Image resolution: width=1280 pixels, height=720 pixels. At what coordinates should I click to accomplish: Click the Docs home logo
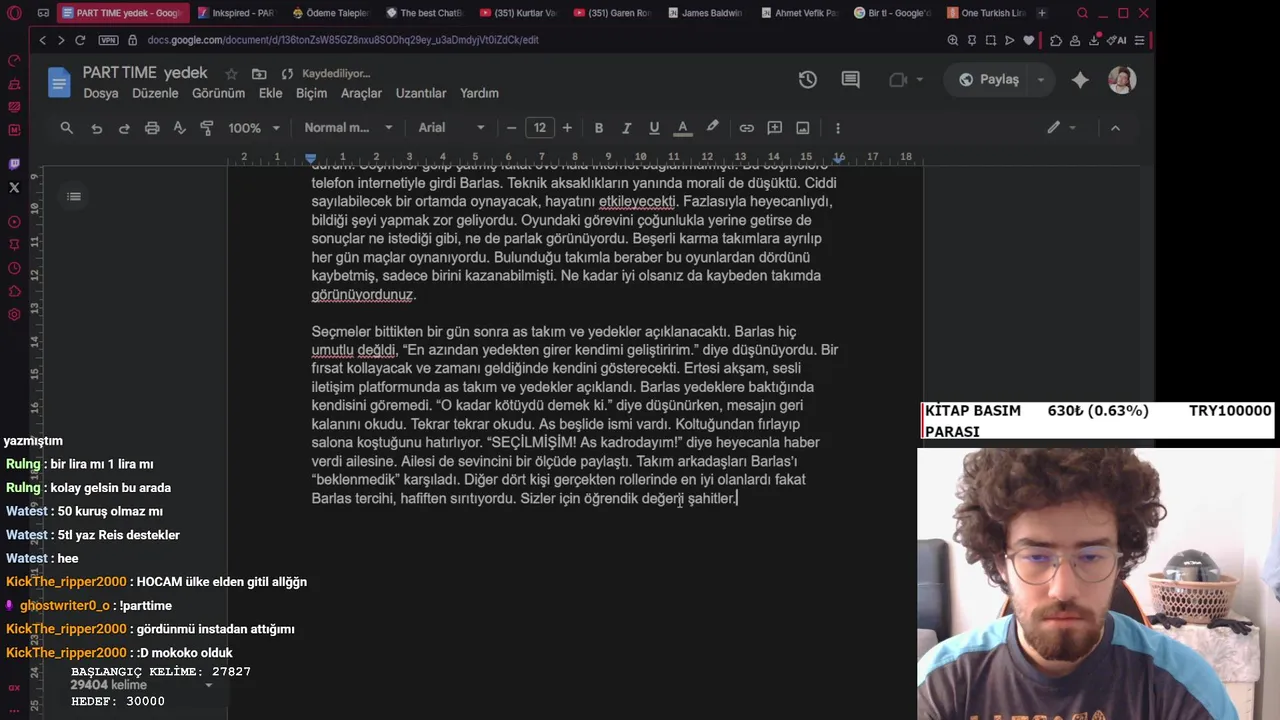pos(59,81)
